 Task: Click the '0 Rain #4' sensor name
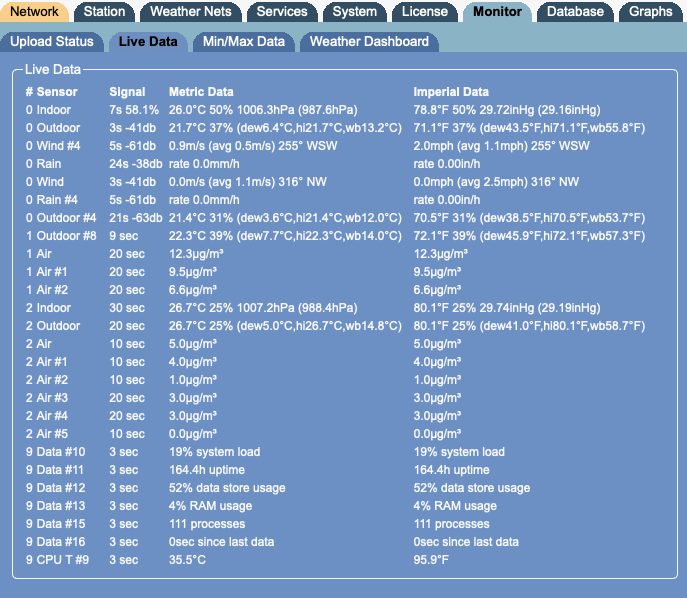(x=52, y=200)
